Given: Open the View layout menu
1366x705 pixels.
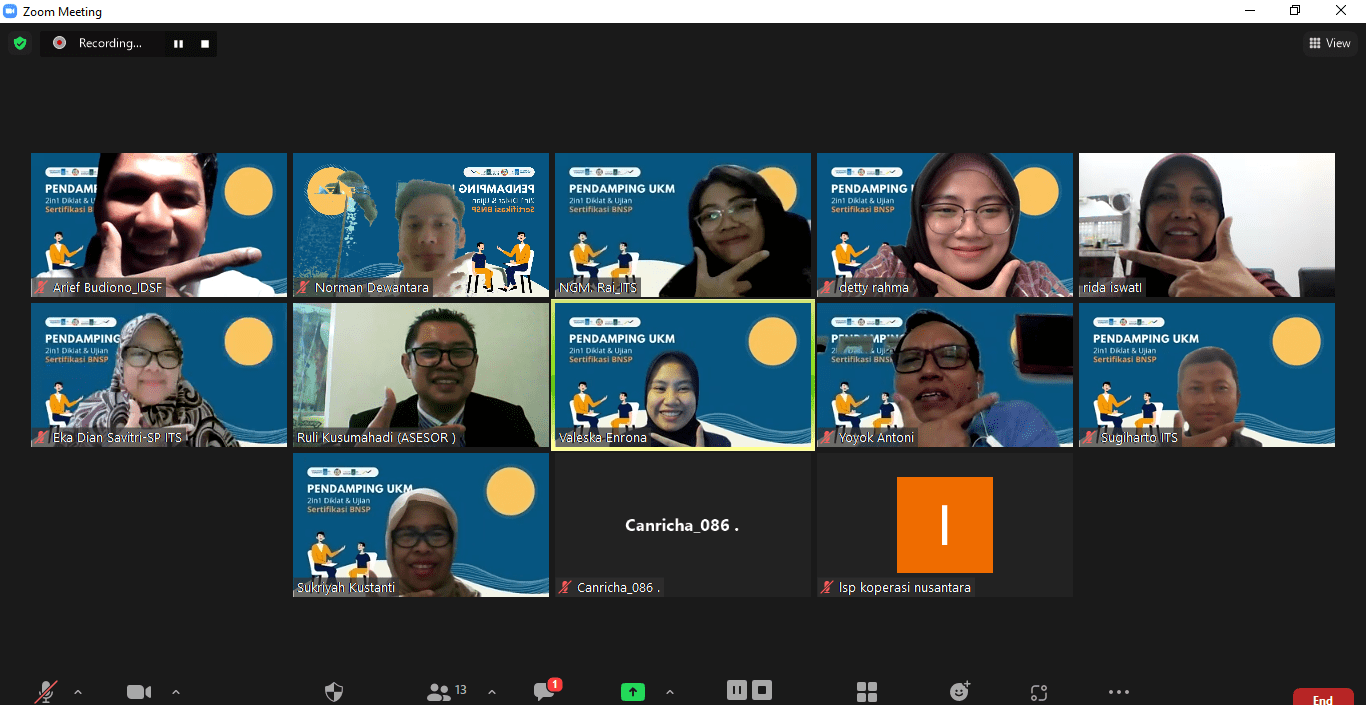Looking at the screenshot, I should [1330, 43].
